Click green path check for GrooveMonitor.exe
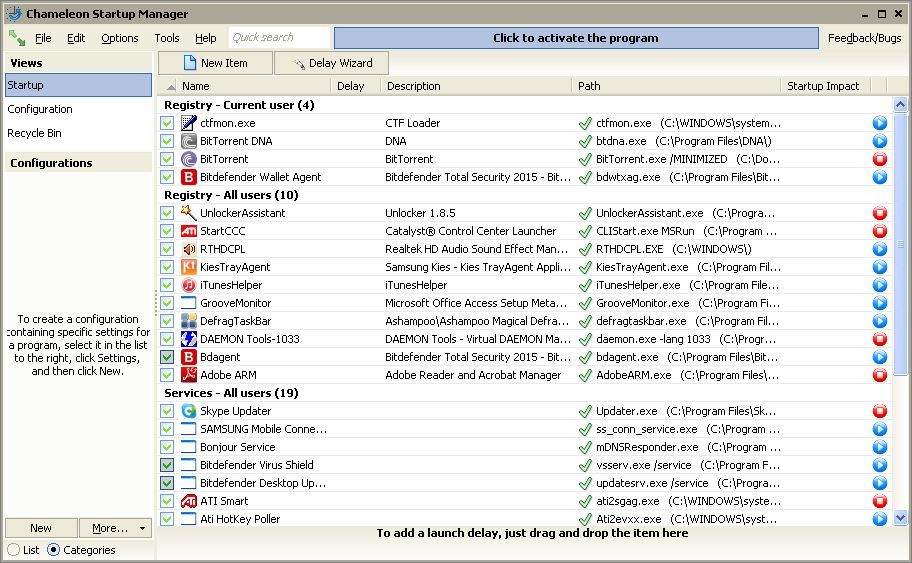 pyautogui.click(x=585, y=303)
